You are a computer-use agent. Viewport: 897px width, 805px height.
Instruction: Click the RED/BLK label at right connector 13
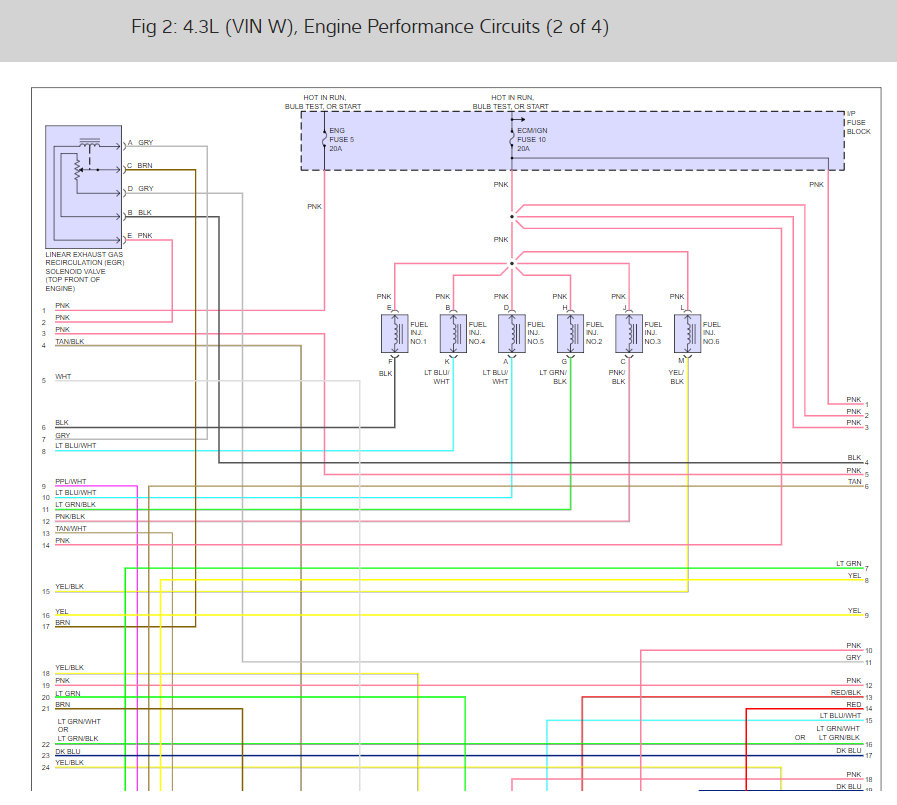coord(846,692)
